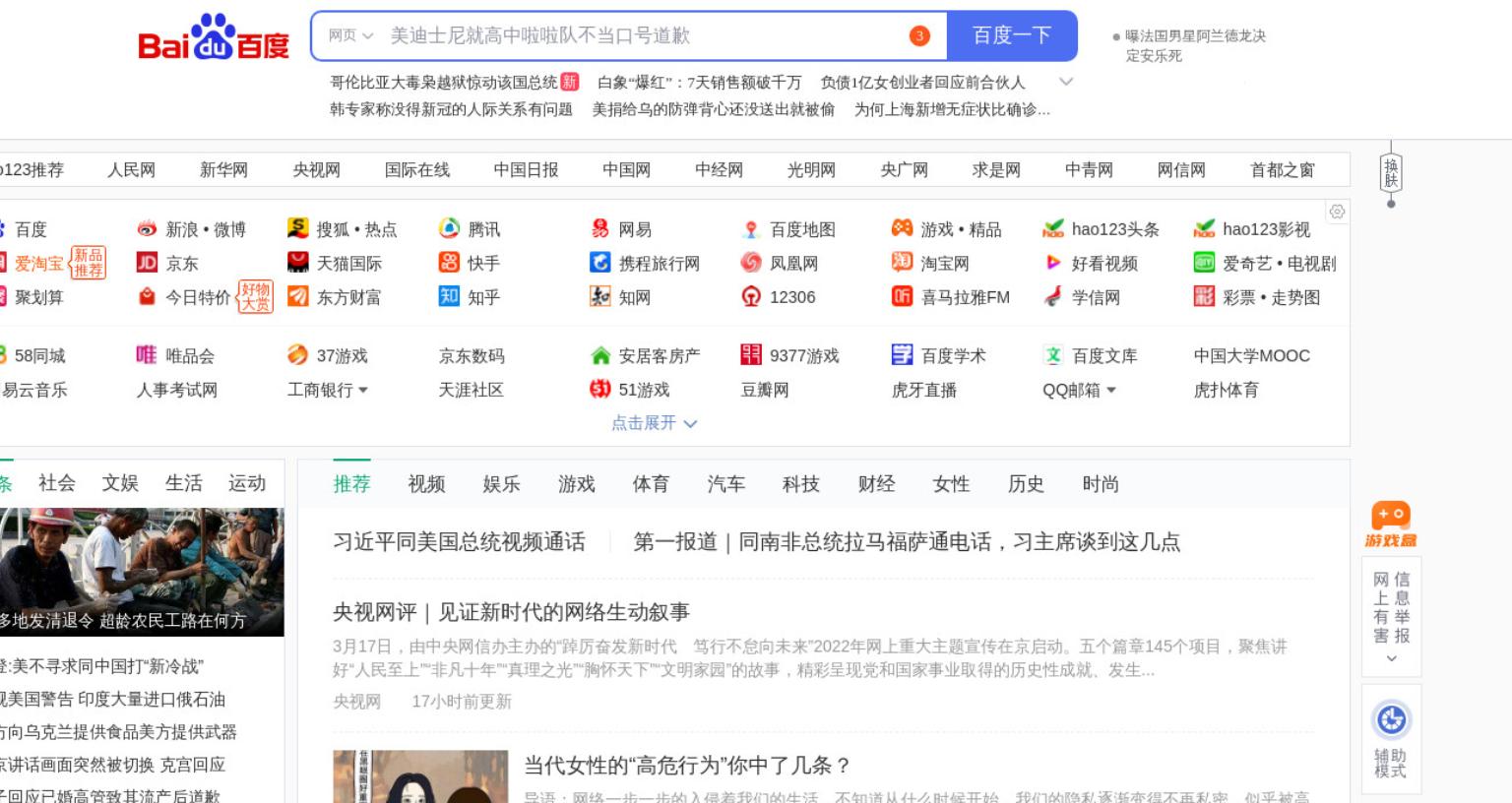This screenshot has height=803, width=1512.
Task: Click the search input field
Action: click(630, 35)
